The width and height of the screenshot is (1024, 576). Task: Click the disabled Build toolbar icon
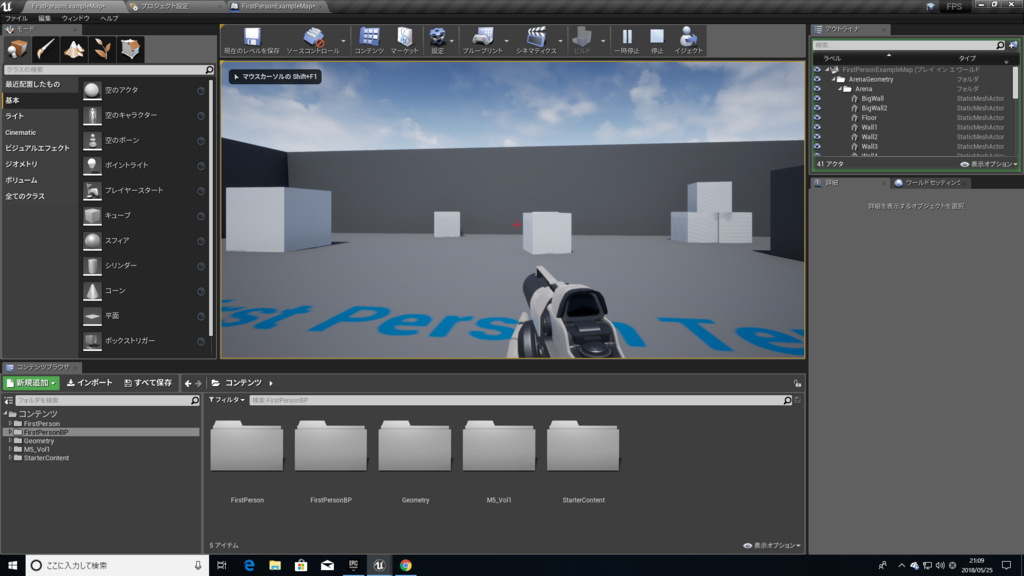(x=581, y=40)
